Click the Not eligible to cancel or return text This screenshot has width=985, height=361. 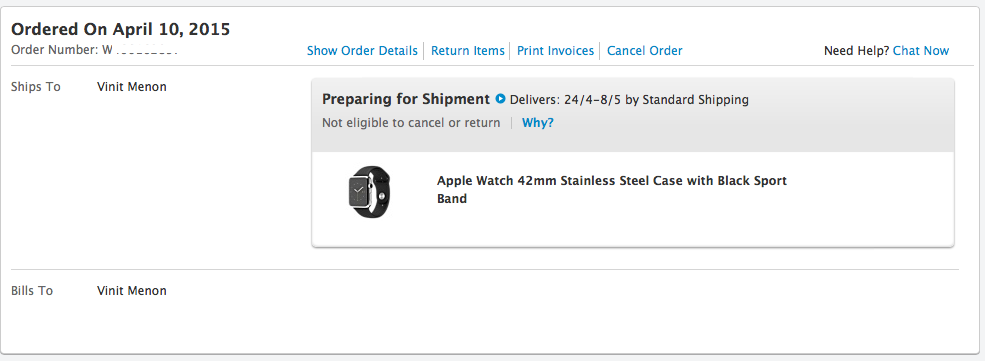(411, 123)
